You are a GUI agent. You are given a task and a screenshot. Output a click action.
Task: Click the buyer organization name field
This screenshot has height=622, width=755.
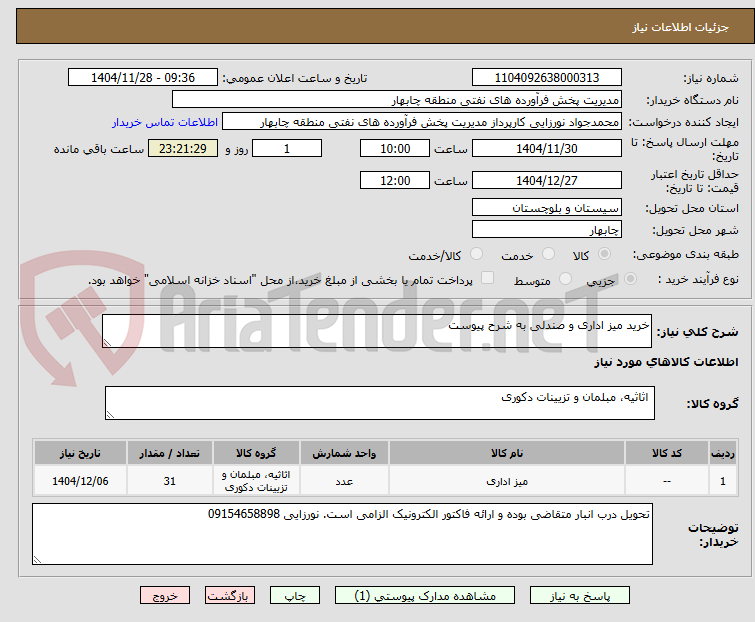pyautogui.click(x=397, y=100)
